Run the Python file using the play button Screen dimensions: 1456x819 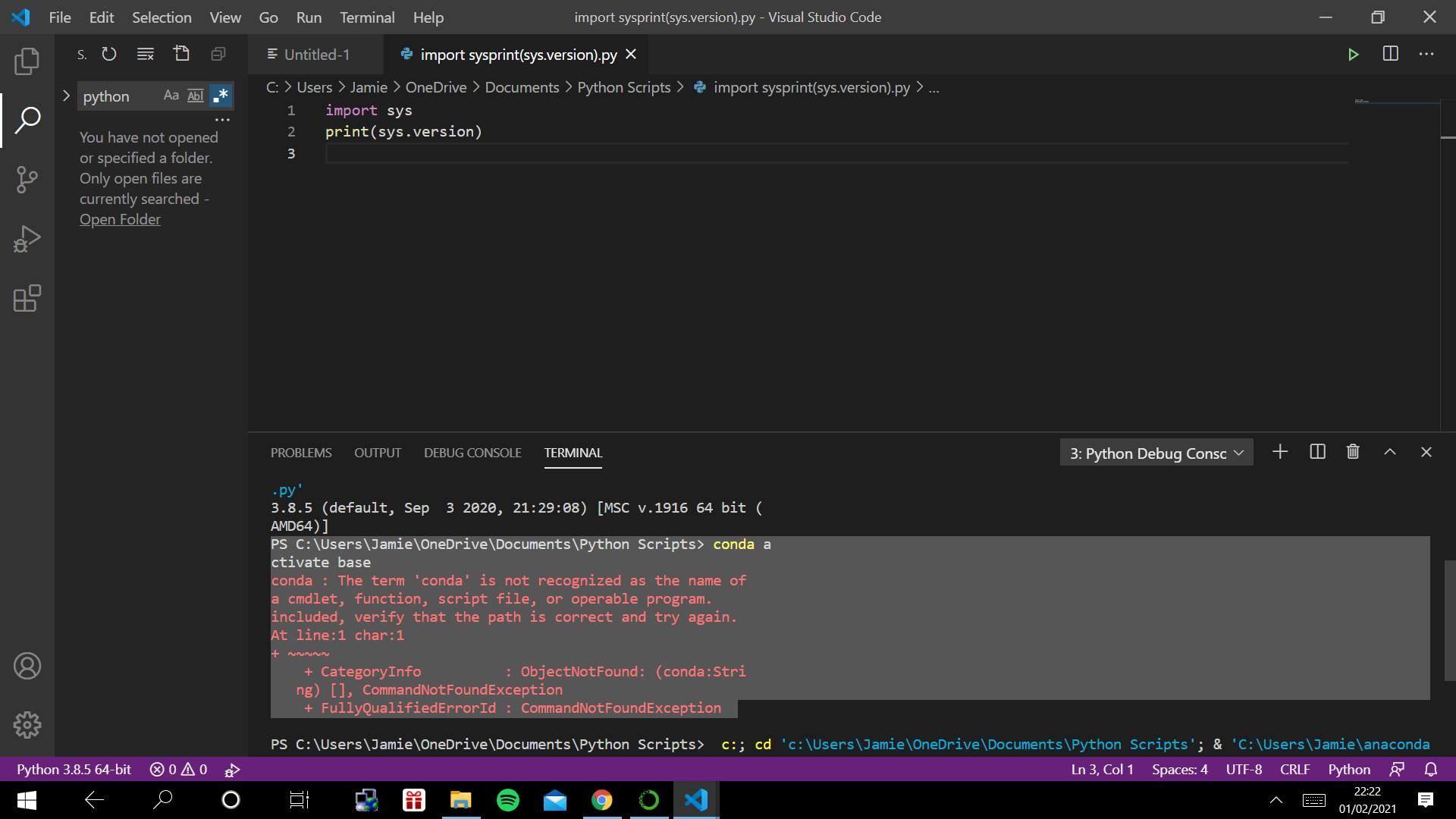coord(1354,54)
